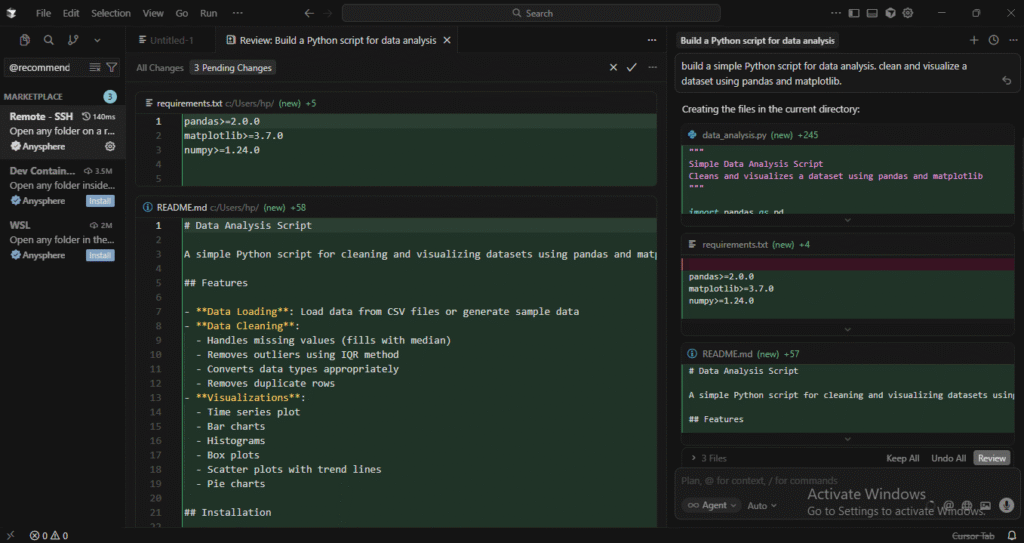
Task: Open the Explorer view in the sidebar
Action: tap(25, 40)
